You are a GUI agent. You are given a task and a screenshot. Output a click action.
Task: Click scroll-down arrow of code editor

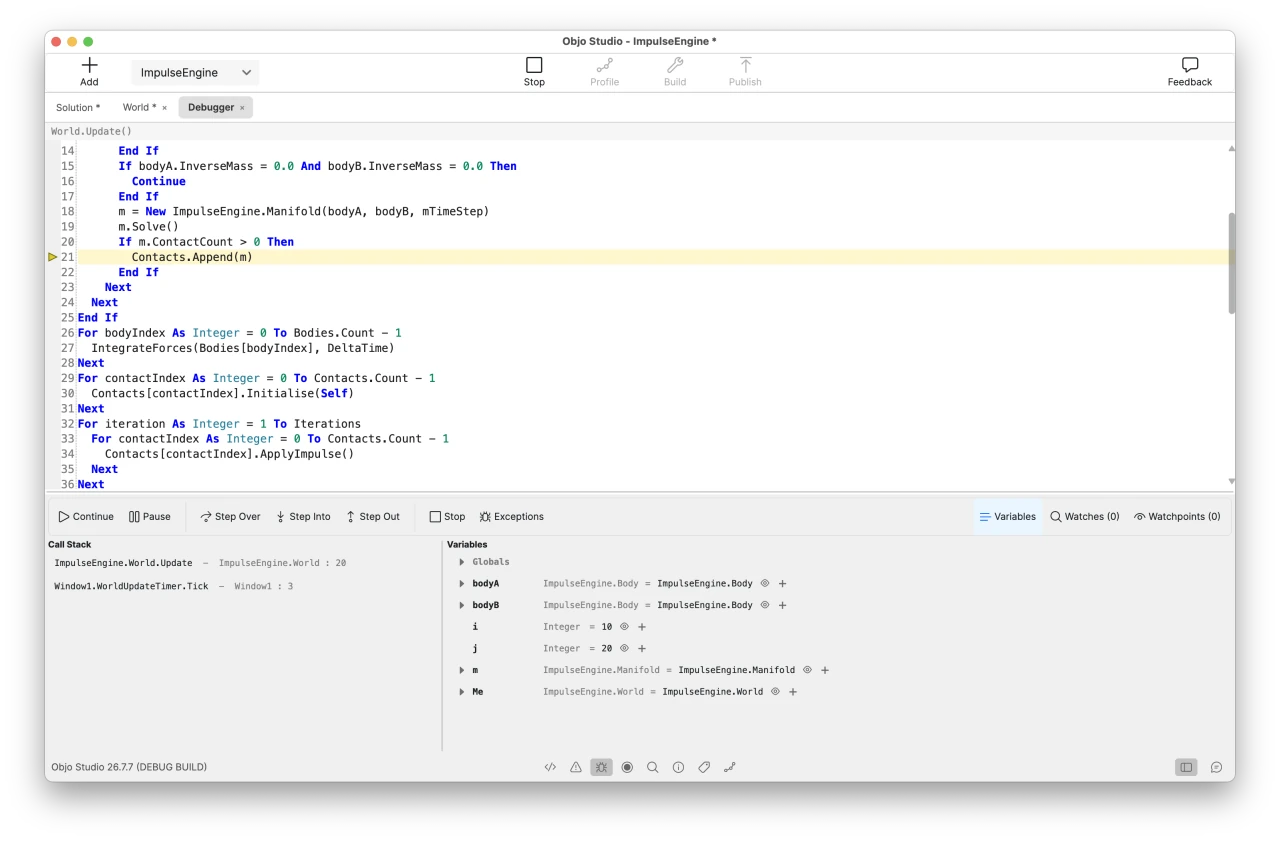(x=1231, y=482)
